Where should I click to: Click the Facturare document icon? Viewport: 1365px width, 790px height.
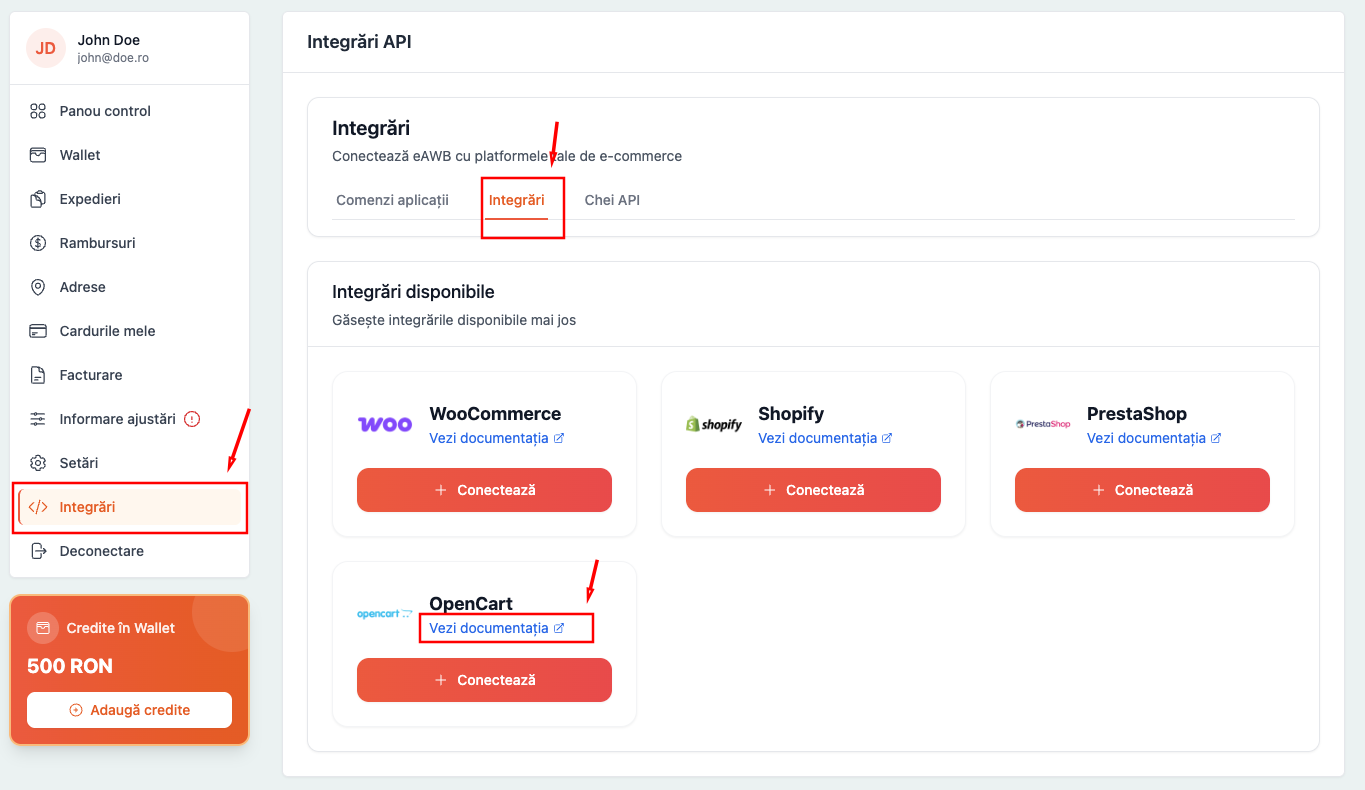pyautogui.click(x=38, y=375)
